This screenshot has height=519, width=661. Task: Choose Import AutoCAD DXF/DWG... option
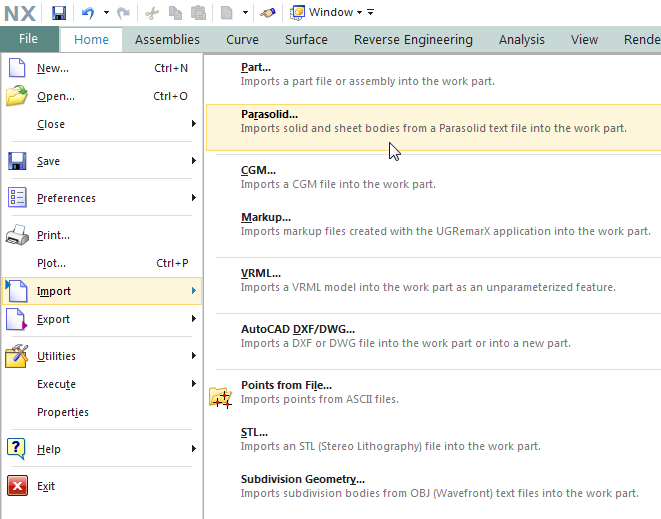(433, 336)
